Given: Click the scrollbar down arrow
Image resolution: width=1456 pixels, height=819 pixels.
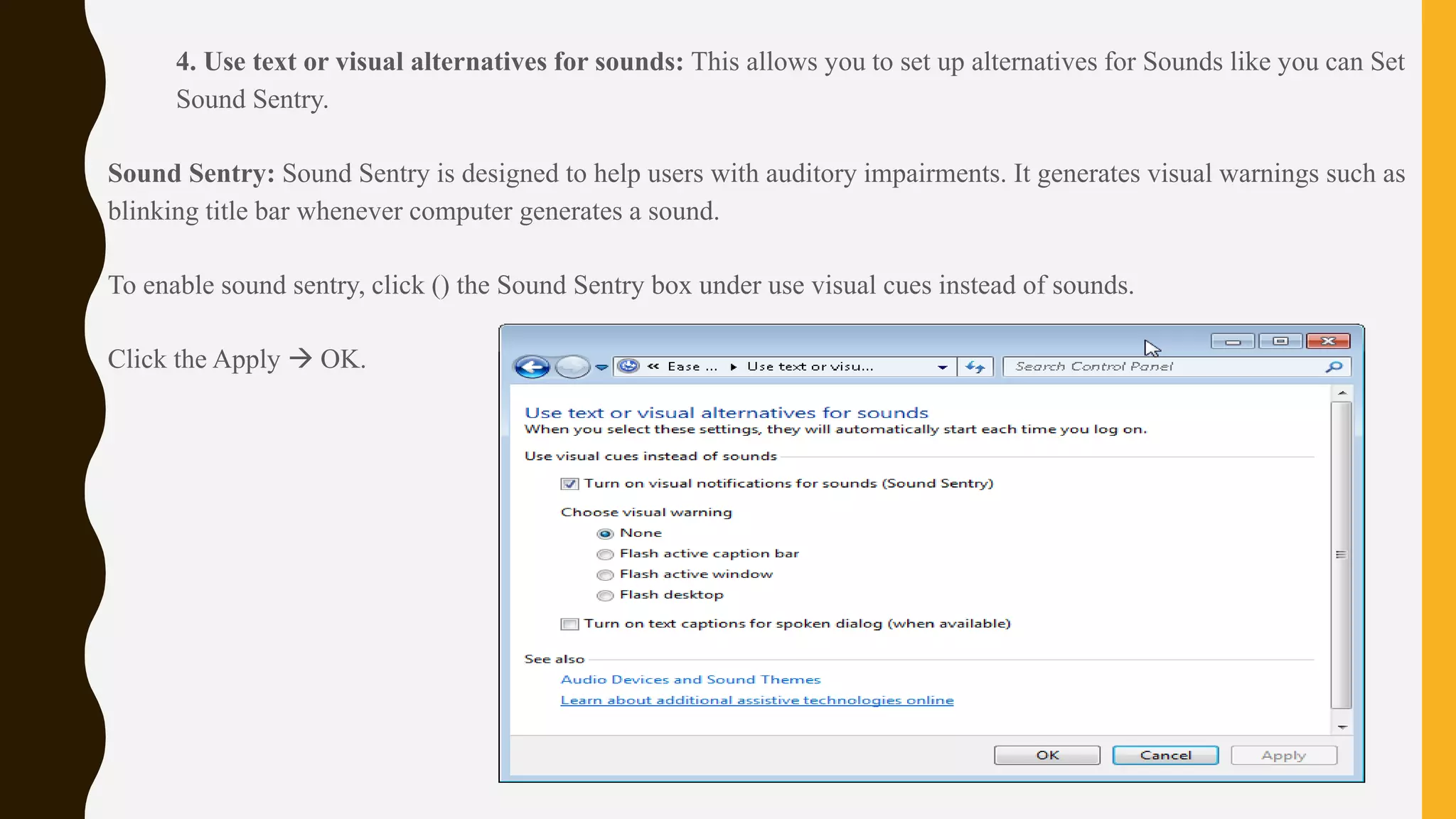Looking at the screenshot, I should (x=1342, y=727).
